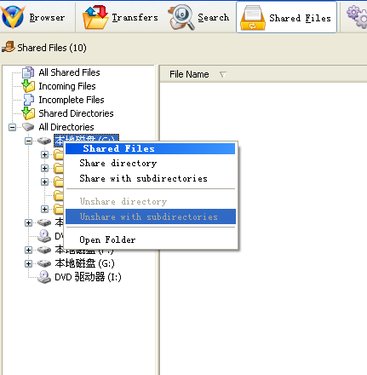Click the Browser globe icon

(x=13, y=17)
